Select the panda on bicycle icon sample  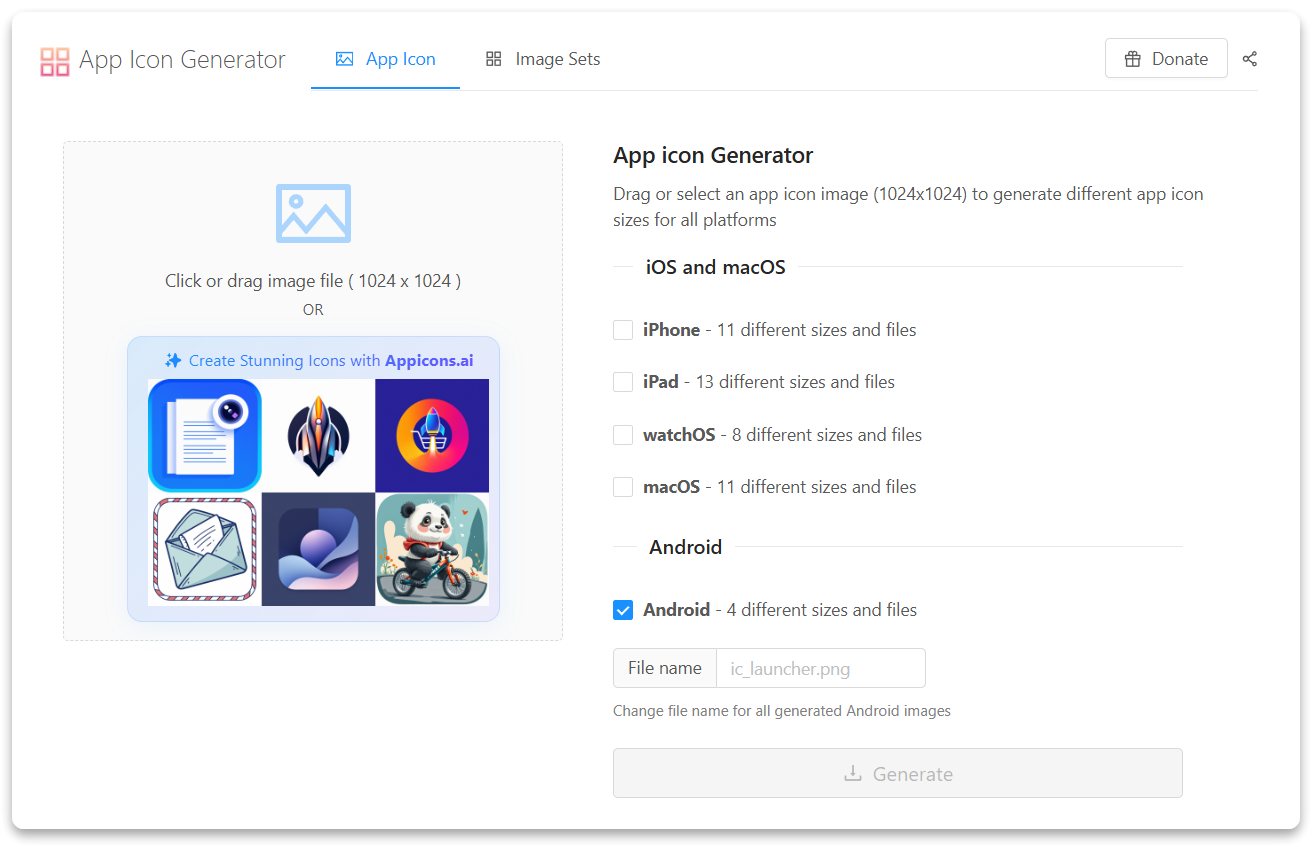click(432, 549)
